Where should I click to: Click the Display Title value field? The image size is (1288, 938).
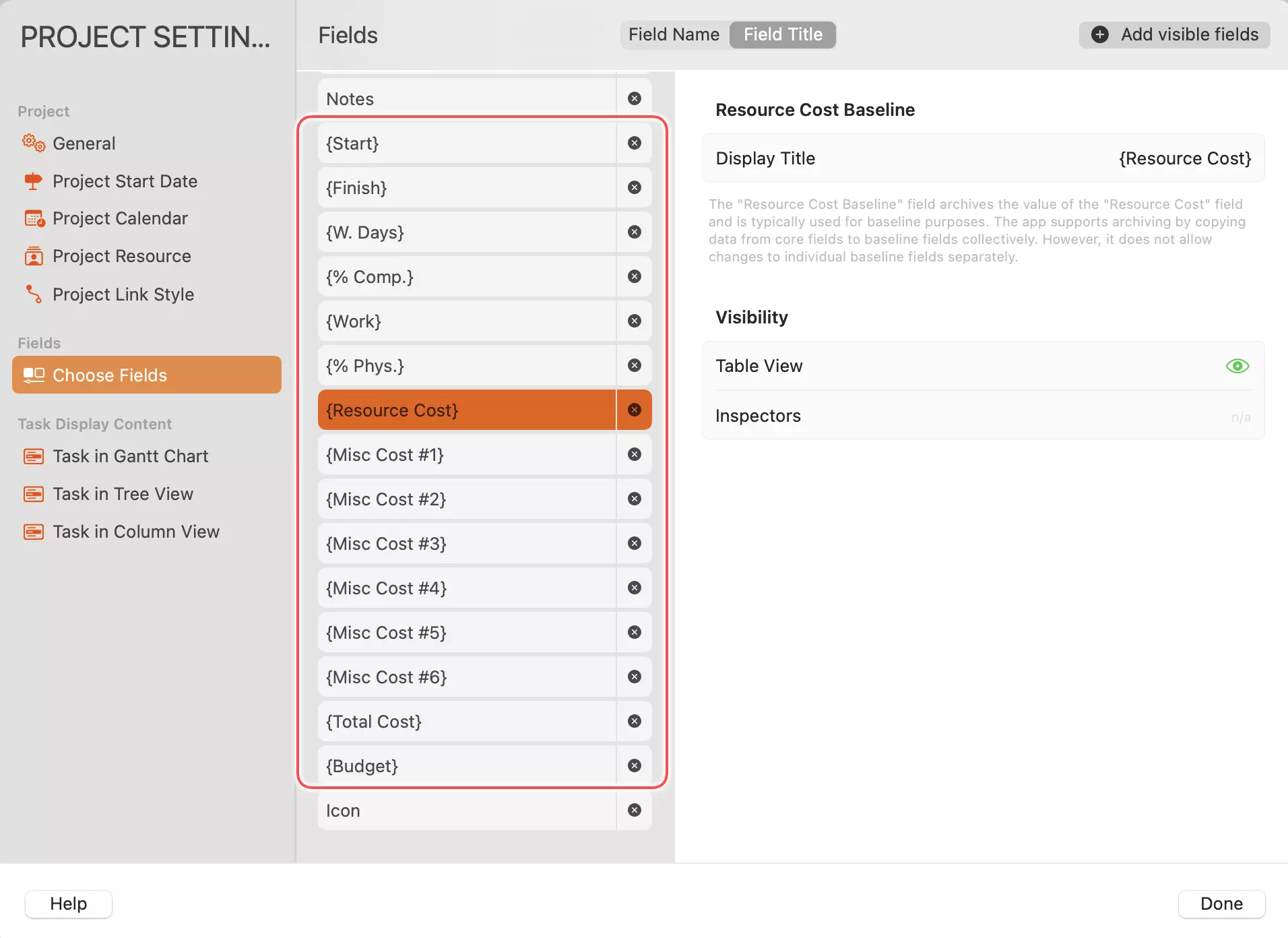(x=1184, y=158)
